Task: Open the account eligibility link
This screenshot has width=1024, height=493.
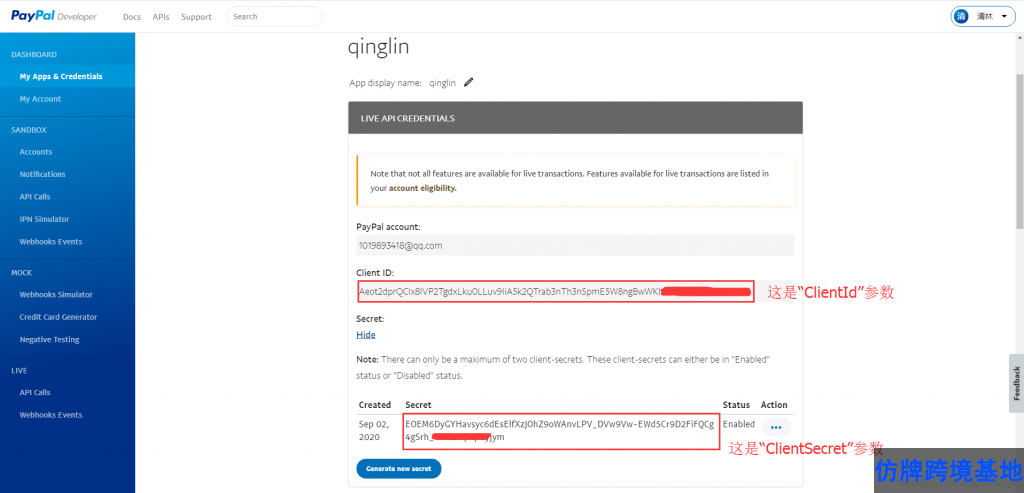Action: tap(422, 188)
